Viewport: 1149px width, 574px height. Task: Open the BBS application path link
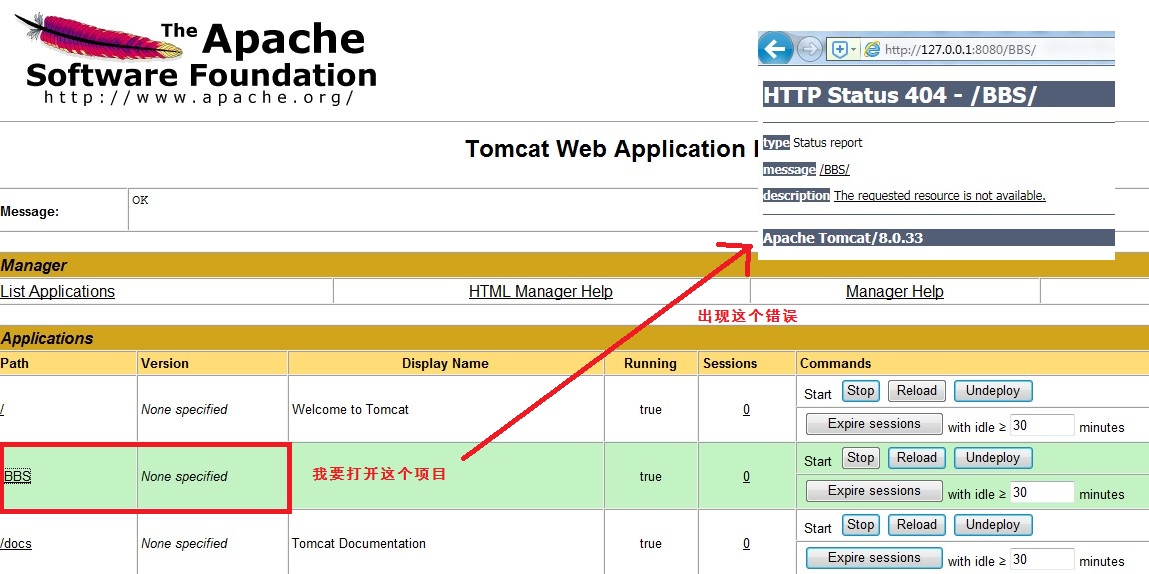[17, 476]
